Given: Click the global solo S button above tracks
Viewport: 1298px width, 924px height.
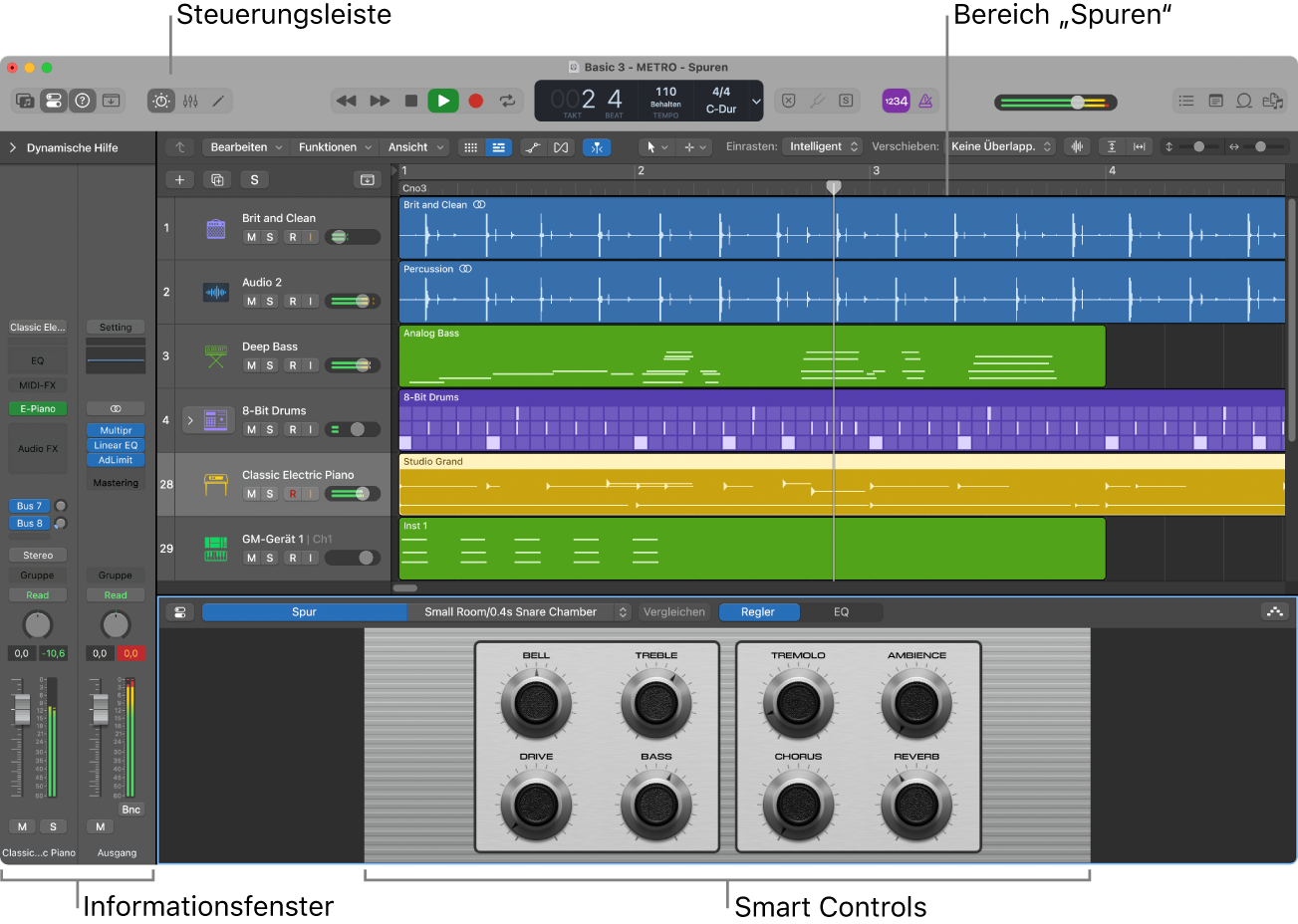Looking at the screenshot, I should tap(254, 180).
